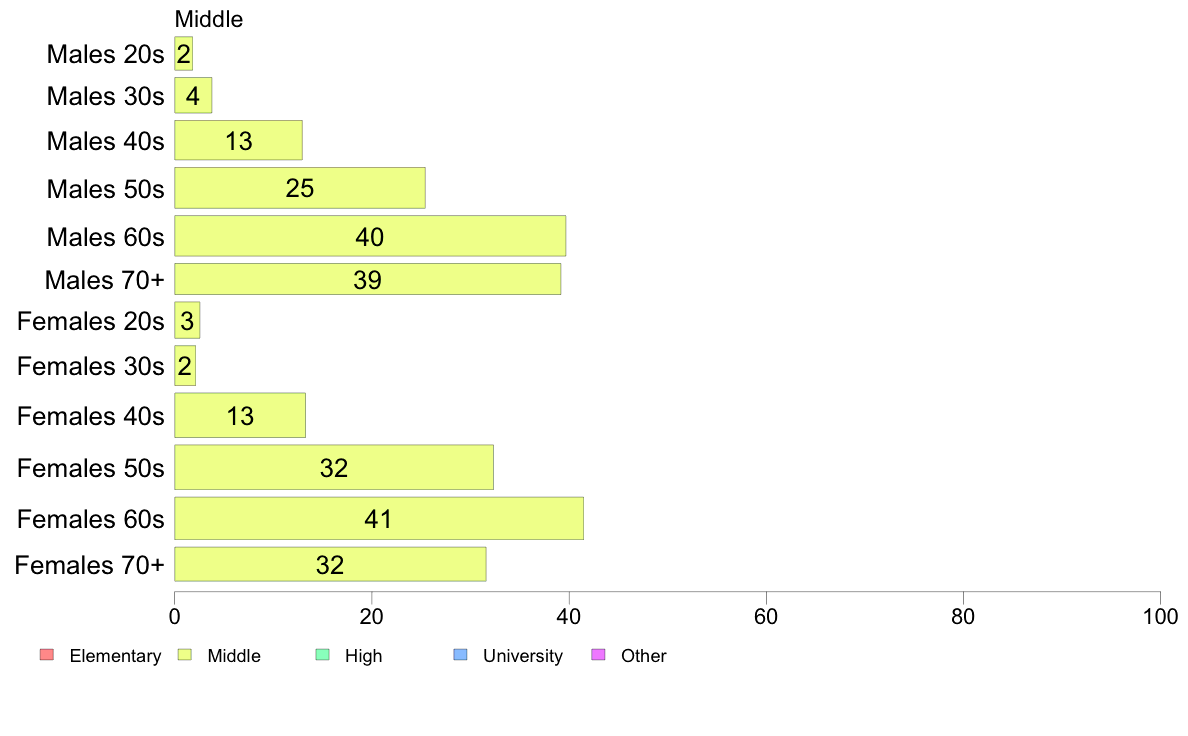Click the magenta Other legend swatch
The width and height of the screenshot is (1188, 736).
598,655
